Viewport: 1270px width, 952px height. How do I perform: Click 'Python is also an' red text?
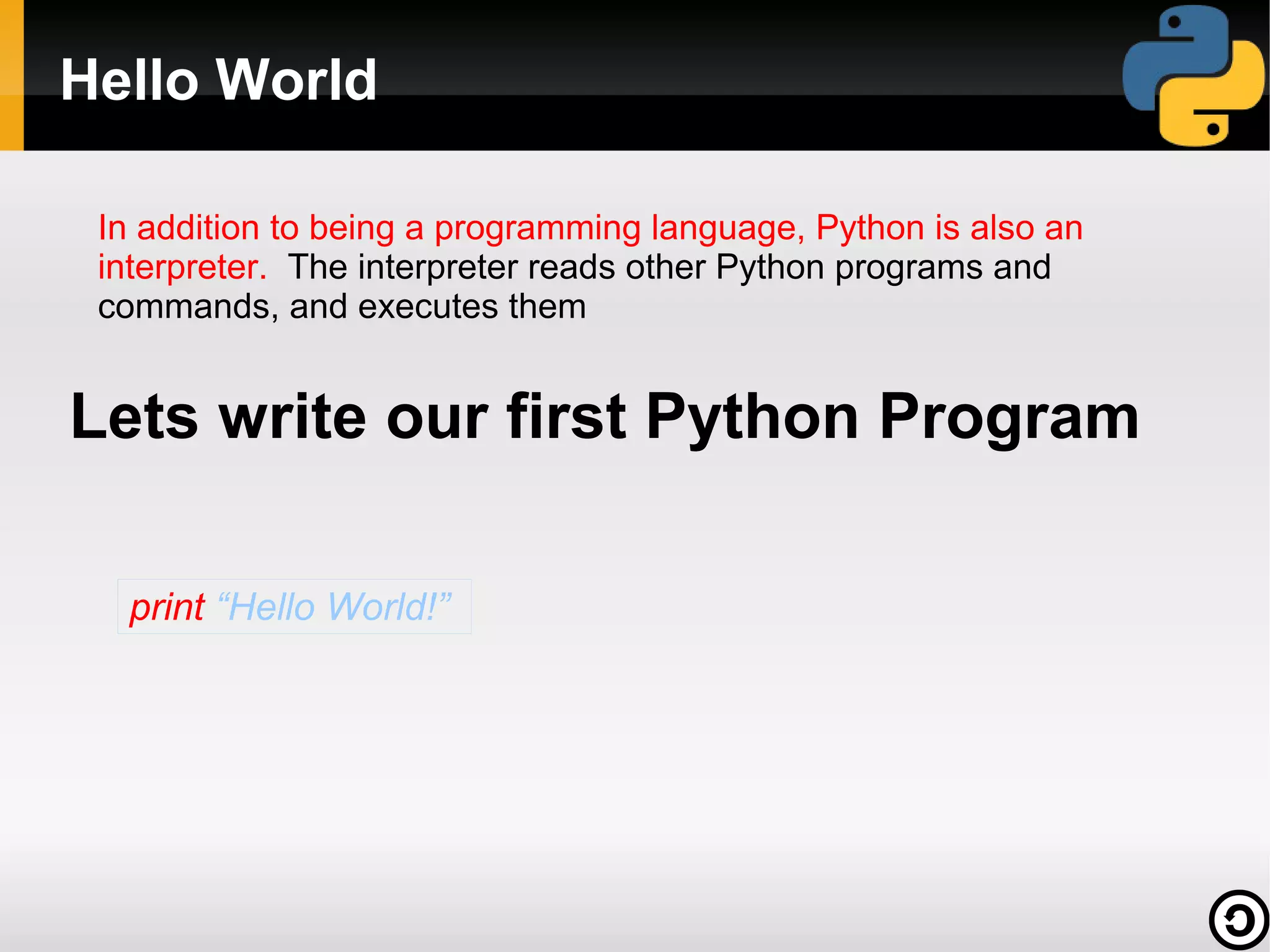[949, 228]
